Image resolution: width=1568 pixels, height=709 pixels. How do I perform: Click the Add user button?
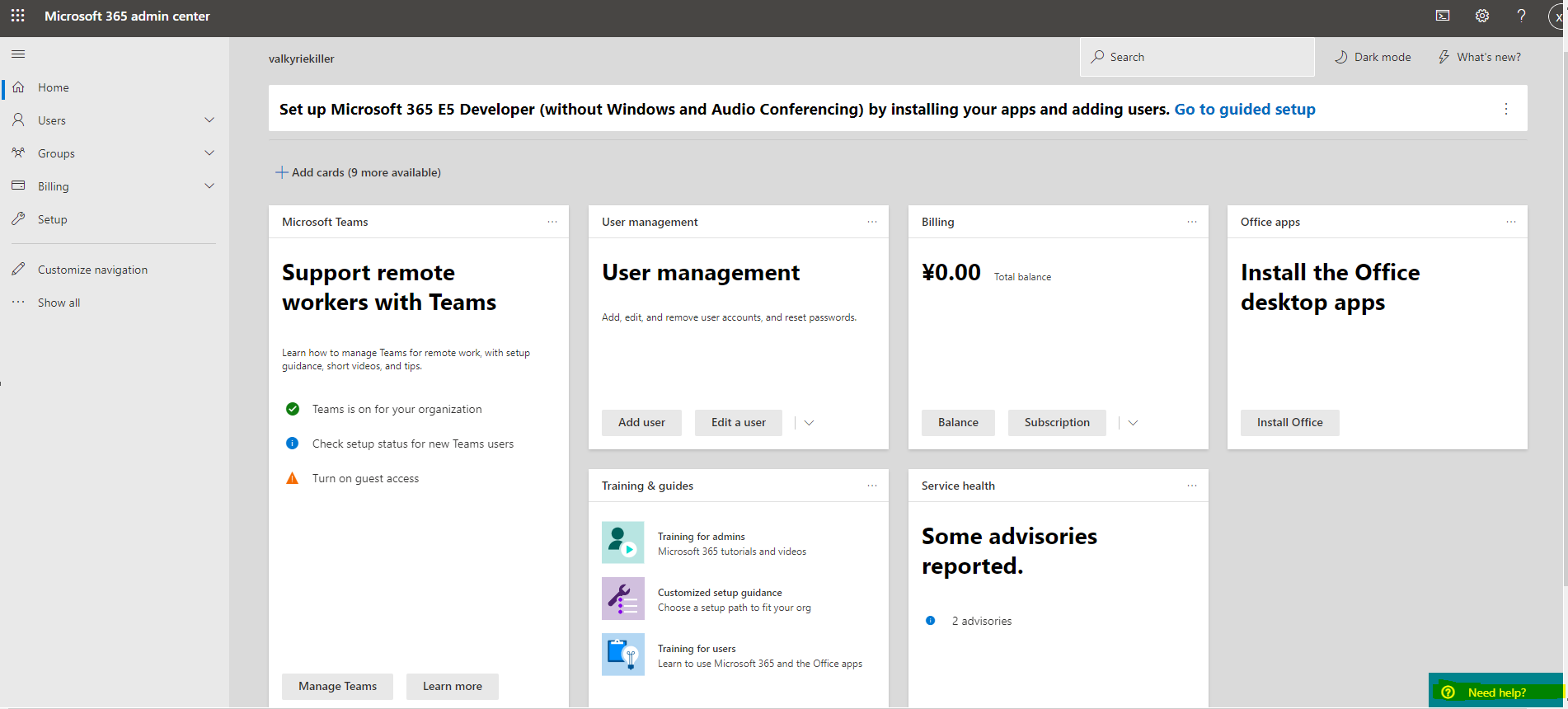(641, 423)
